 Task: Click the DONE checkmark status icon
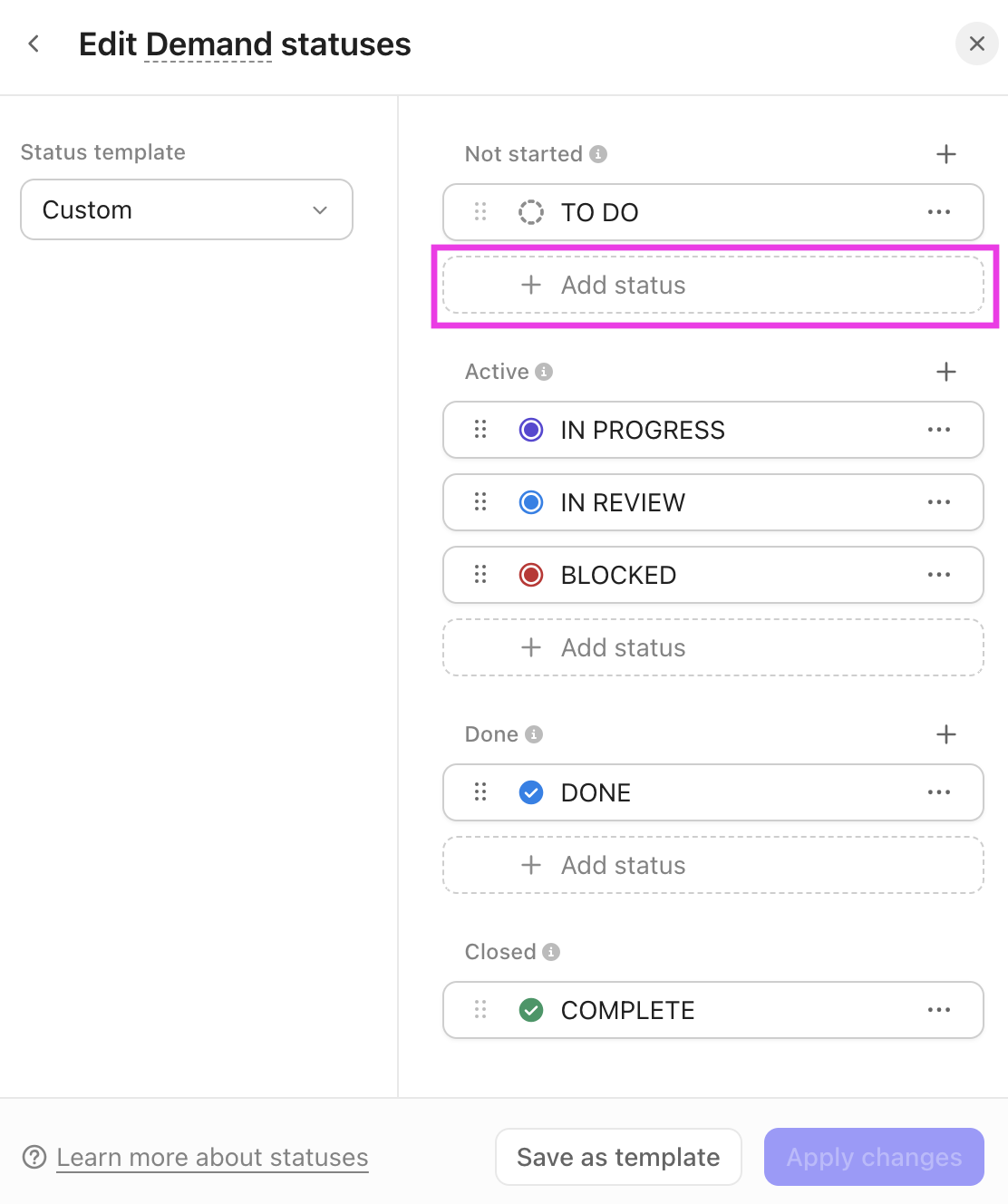point(531,792)
